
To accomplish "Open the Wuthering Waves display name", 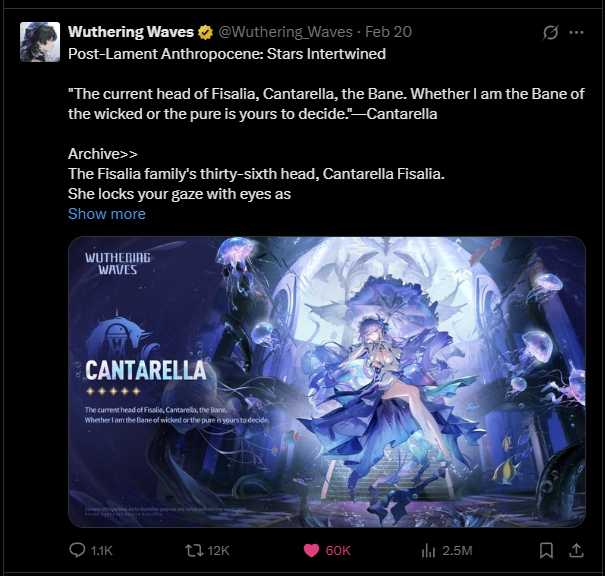I will pyautogui.click(x=131, y=32).
